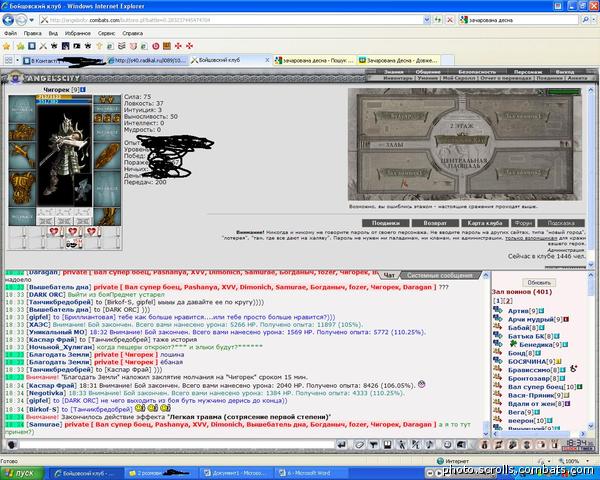600x480 pixels.
Task: Click the floppy disk save icon in chat toolbar
Action: [387, 444]
